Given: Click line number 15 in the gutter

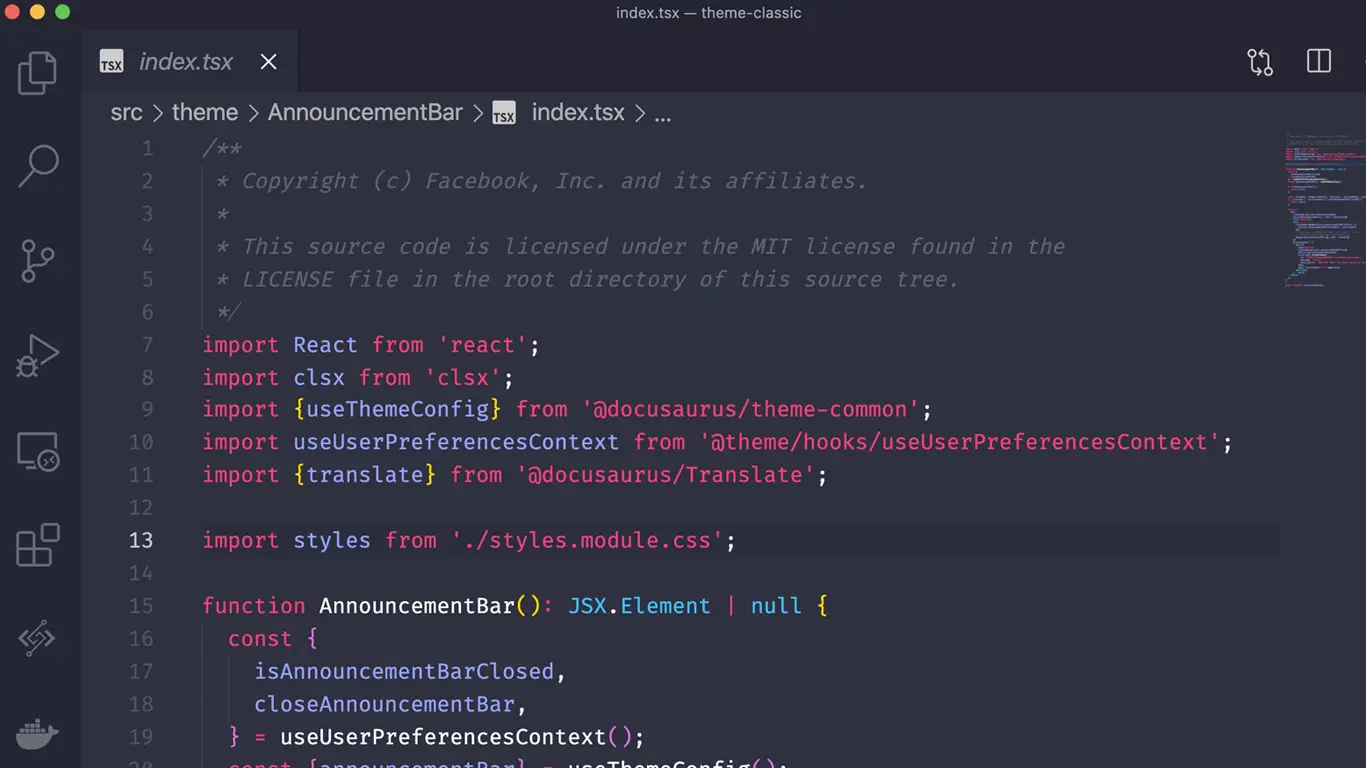Looking at the screenshot, I should click(x=141, y=606).
